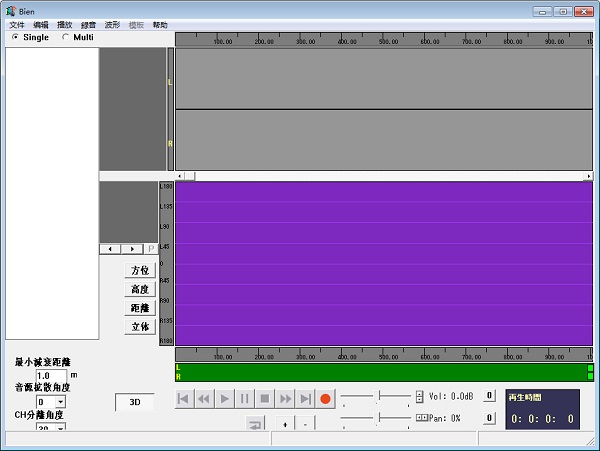Click the rewind transport button

(x=204, y=399)
